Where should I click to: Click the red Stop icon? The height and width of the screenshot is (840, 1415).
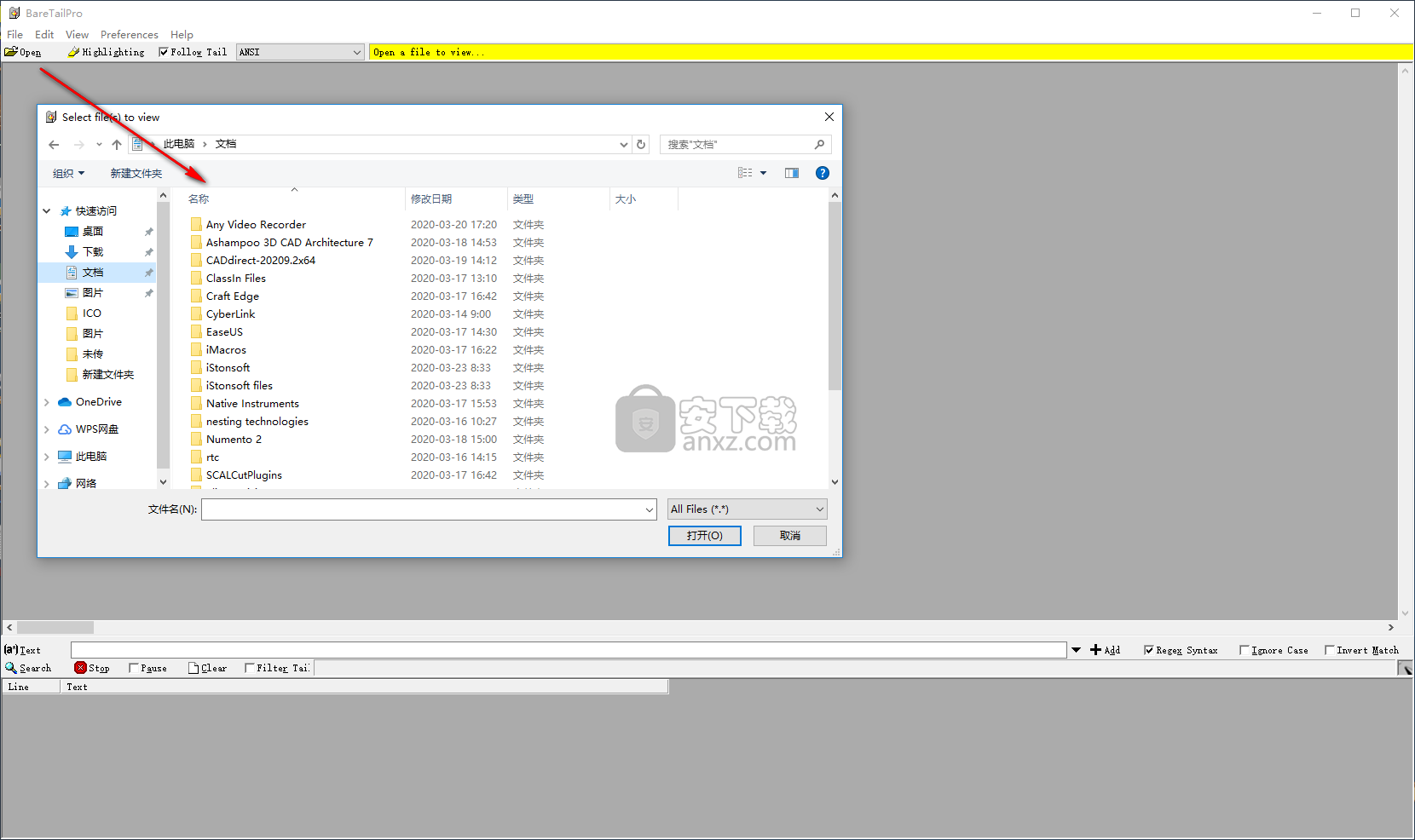click(80, 668)
